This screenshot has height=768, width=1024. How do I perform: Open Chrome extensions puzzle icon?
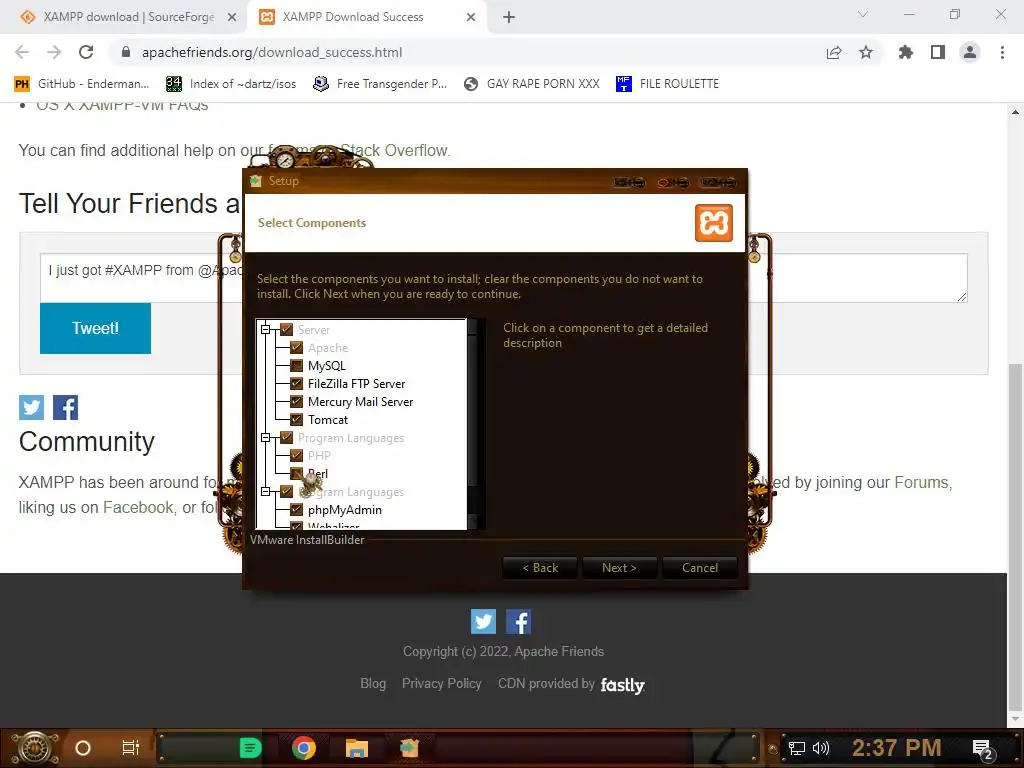tap(906, 52)
